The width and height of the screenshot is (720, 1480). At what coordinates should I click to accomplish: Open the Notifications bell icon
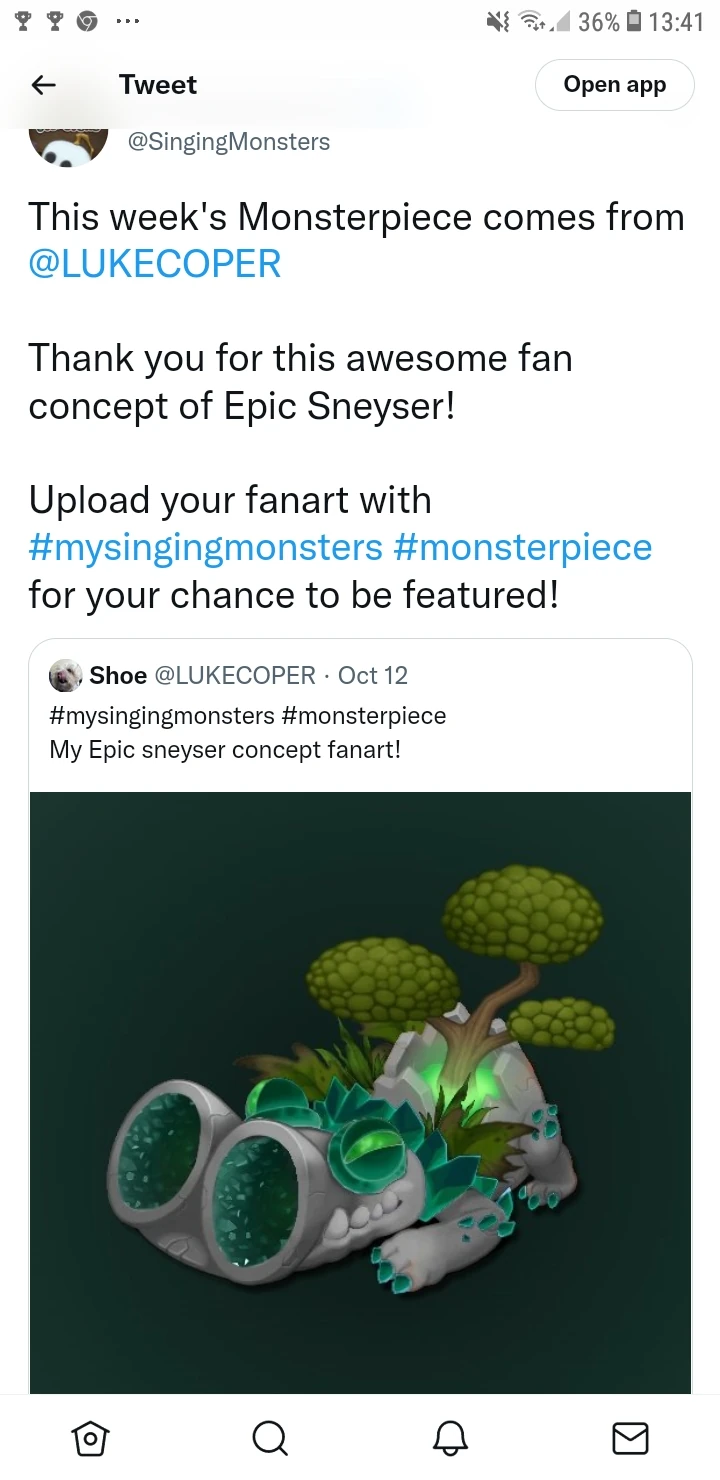coord(450,1438)
